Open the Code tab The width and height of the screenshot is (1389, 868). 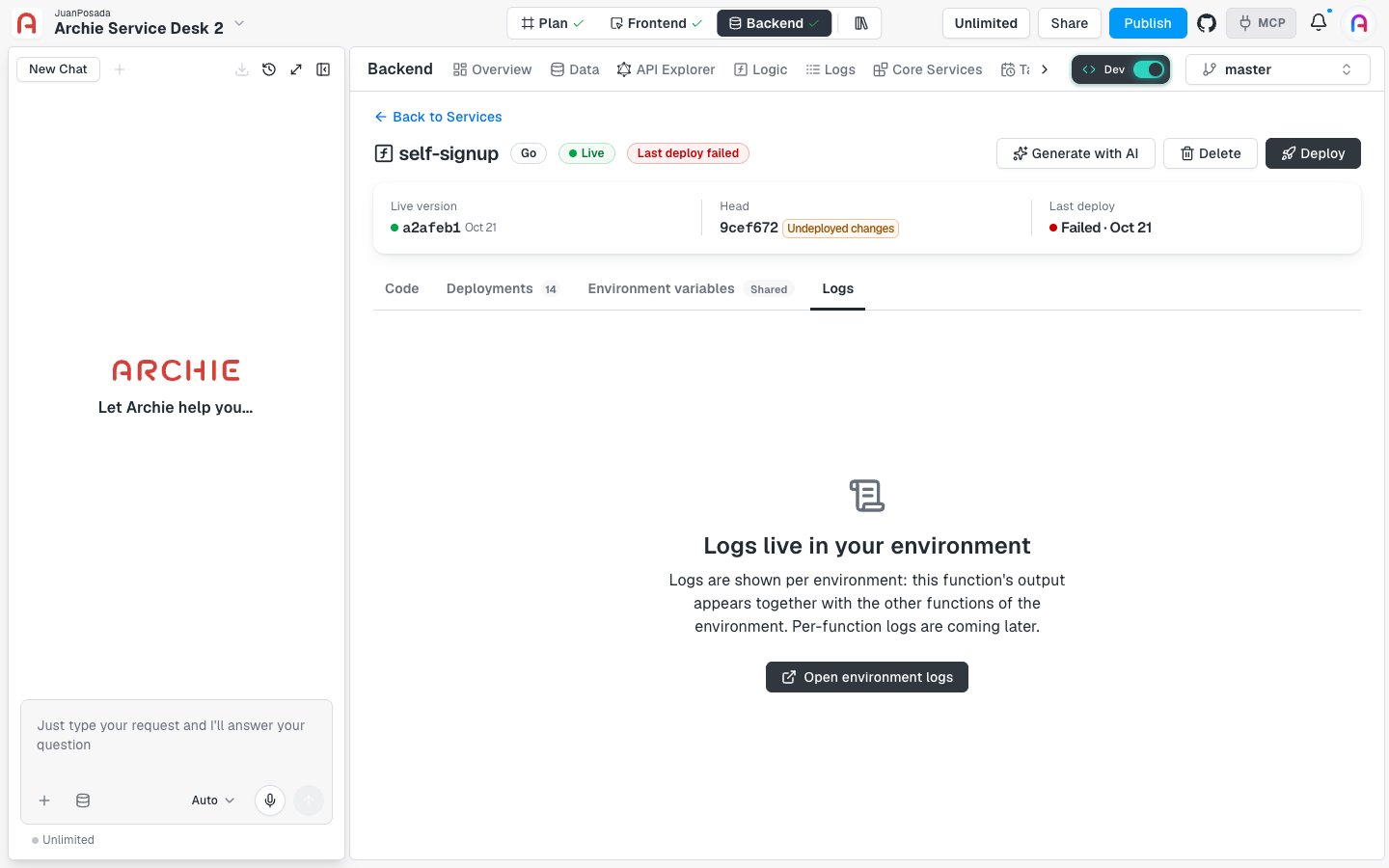coord(402,288)
